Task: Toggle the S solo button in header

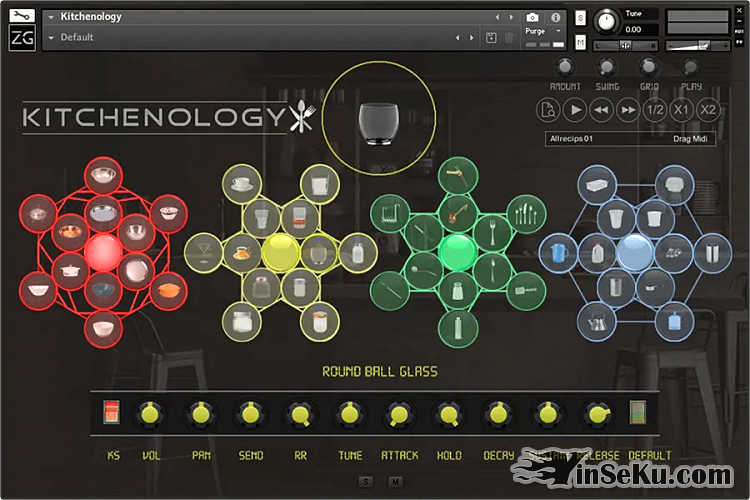Action: click(581, 17)
